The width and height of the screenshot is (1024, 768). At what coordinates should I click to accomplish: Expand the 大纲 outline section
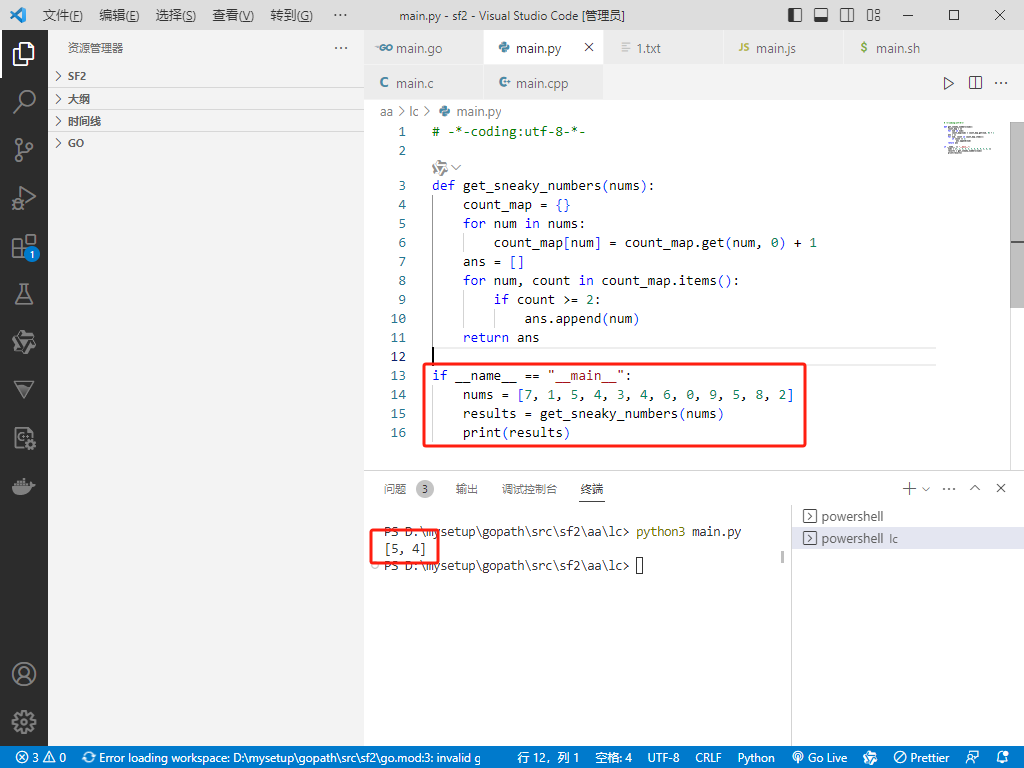click(206, 99)
